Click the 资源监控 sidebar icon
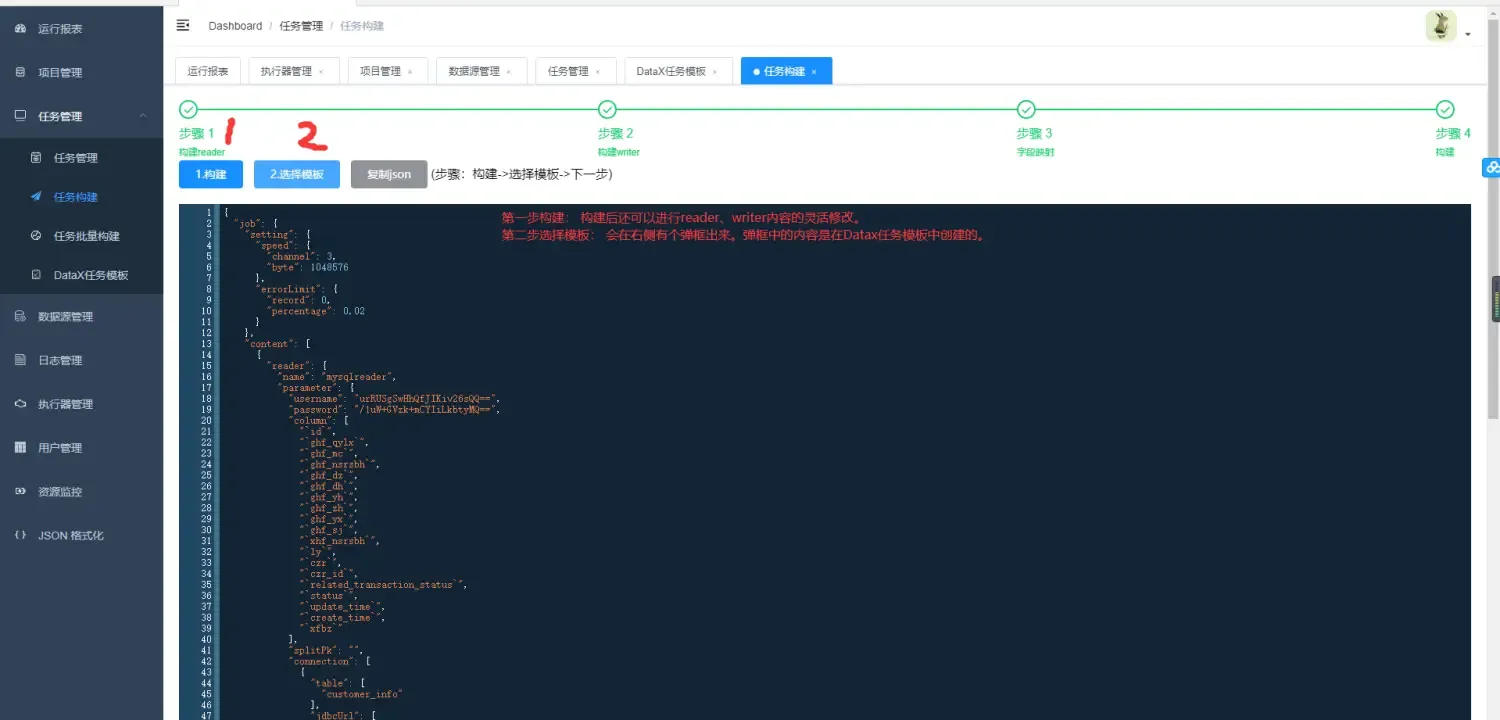This screenshot has width=1500, height=720. pos(21,491)
